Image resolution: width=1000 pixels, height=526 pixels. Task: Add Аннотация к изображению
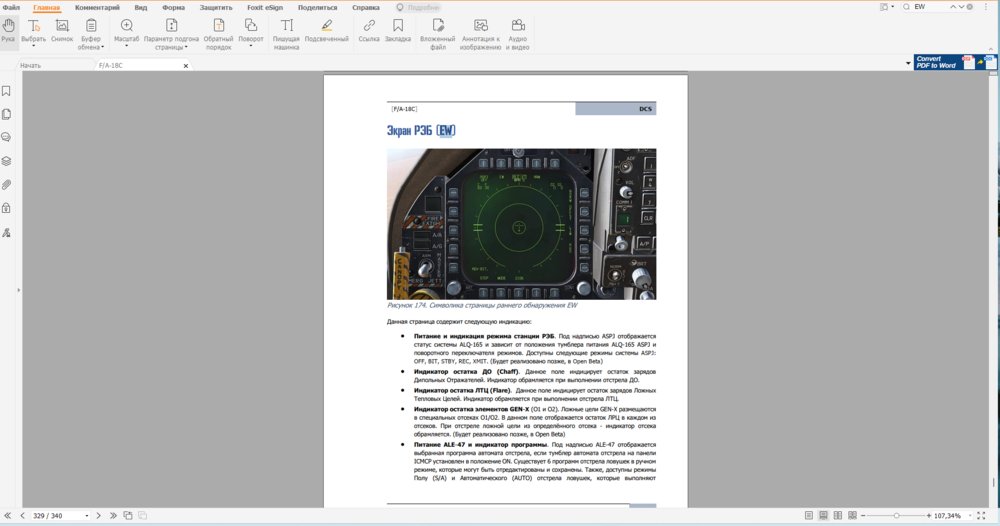click(480, 34)
